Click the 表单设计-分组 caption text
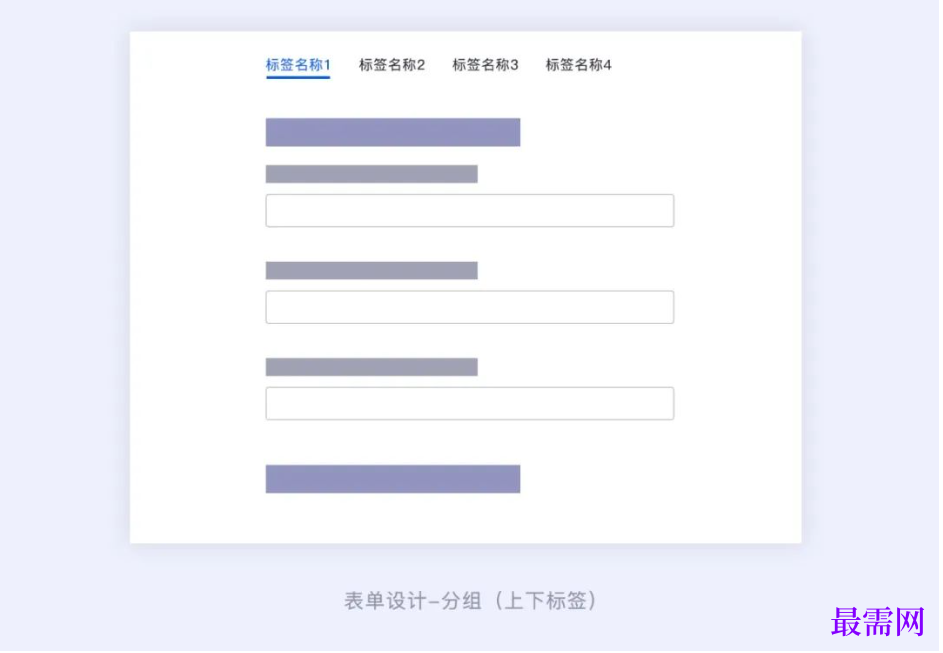This screenshot has height=653, width=943. coord(406,601)
